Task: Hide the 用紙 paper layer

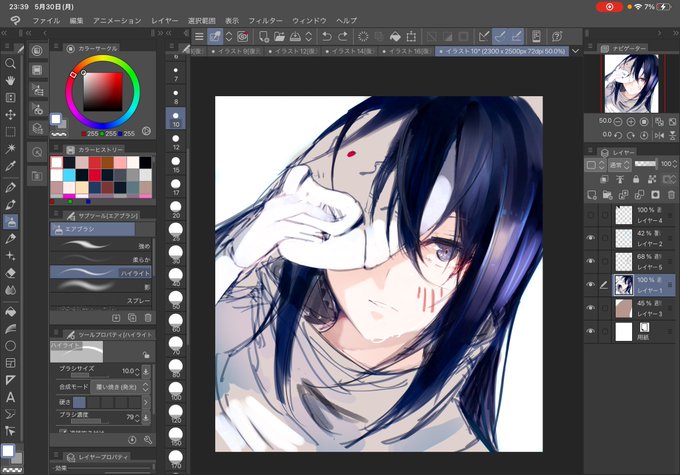Action: [591, 331]
